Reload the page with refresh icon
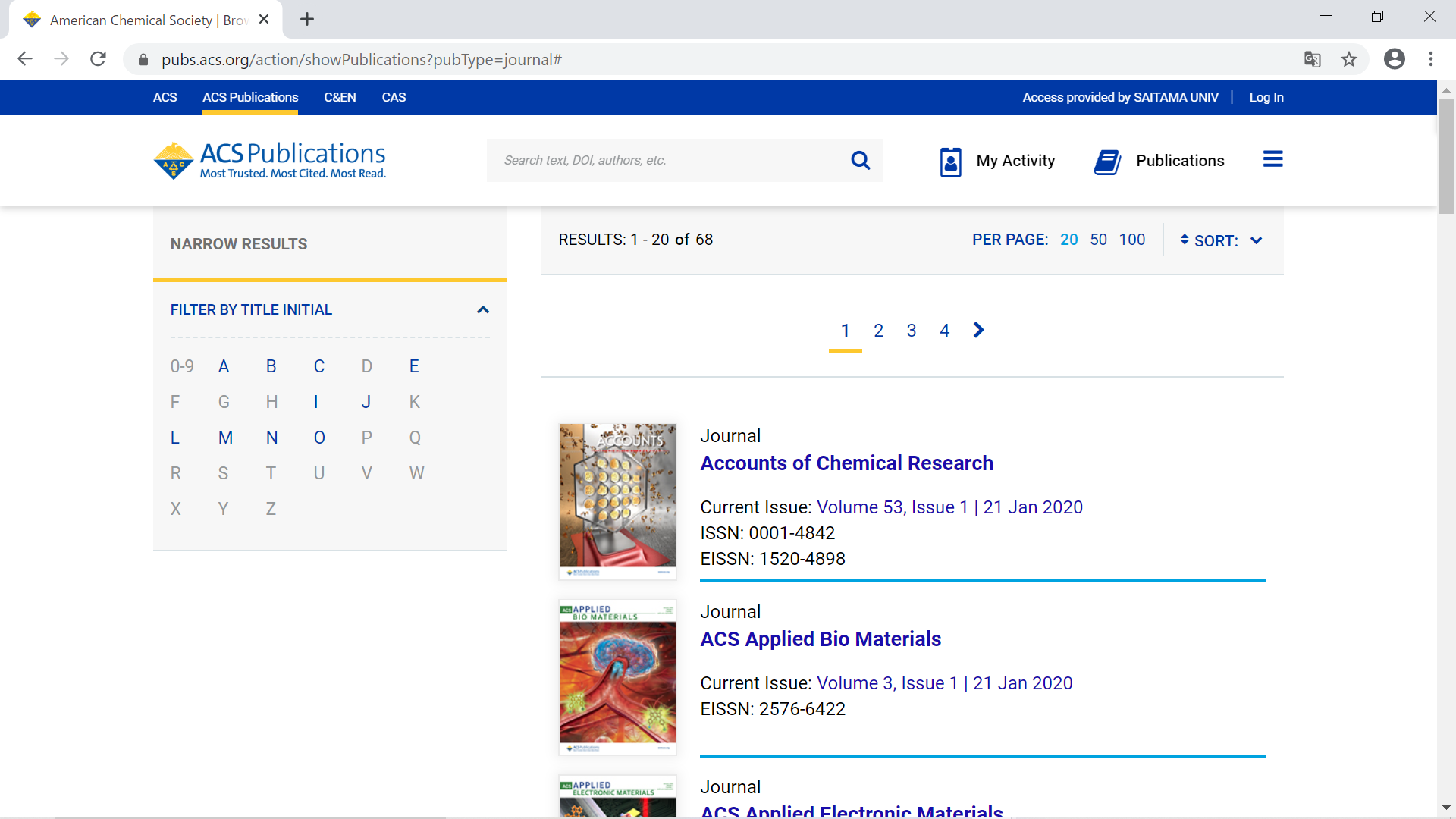1456x819 pixels. (x=98, y=59)
